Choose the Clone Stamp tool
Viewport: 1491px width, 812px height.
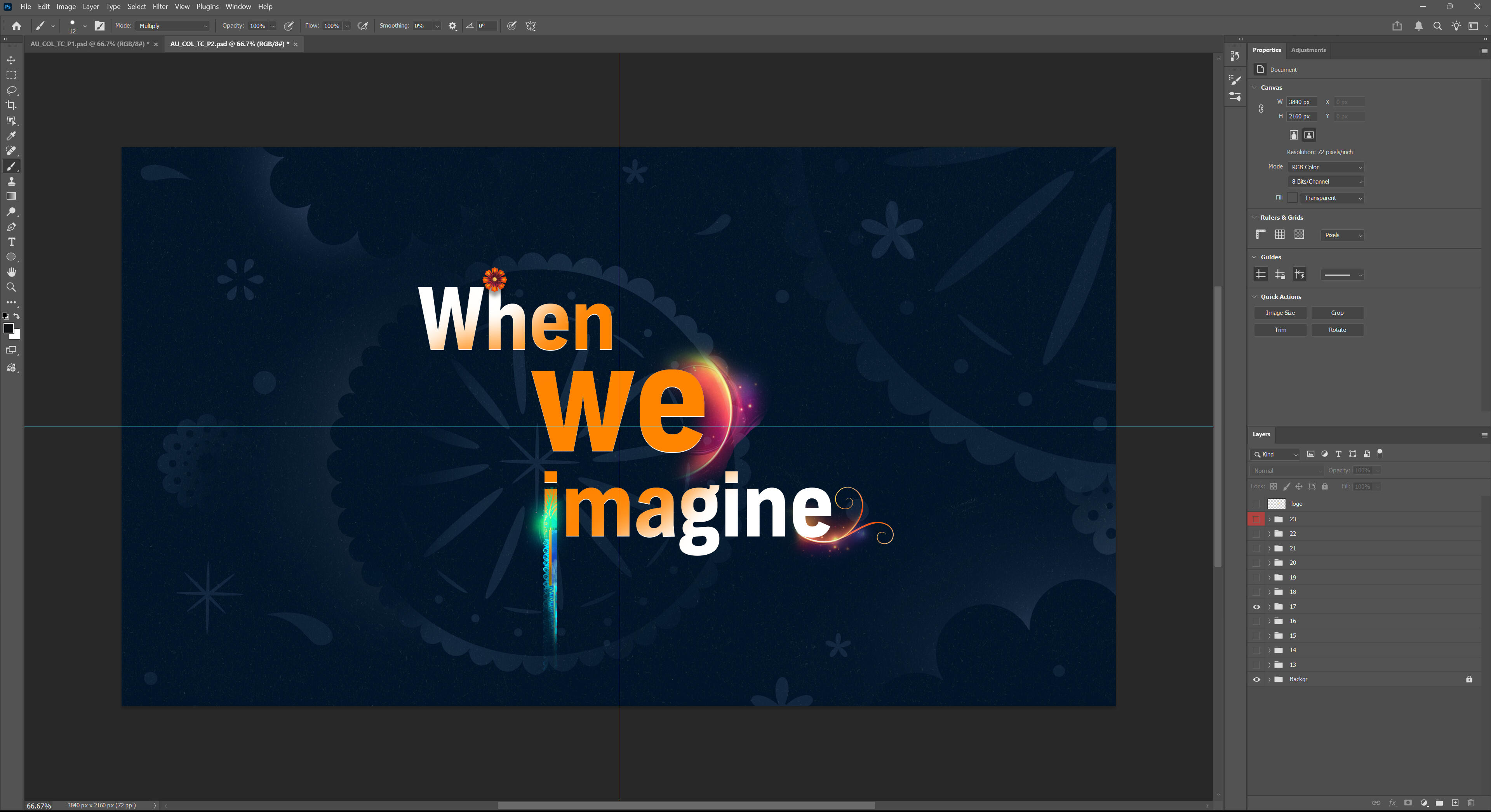(11, 182)
